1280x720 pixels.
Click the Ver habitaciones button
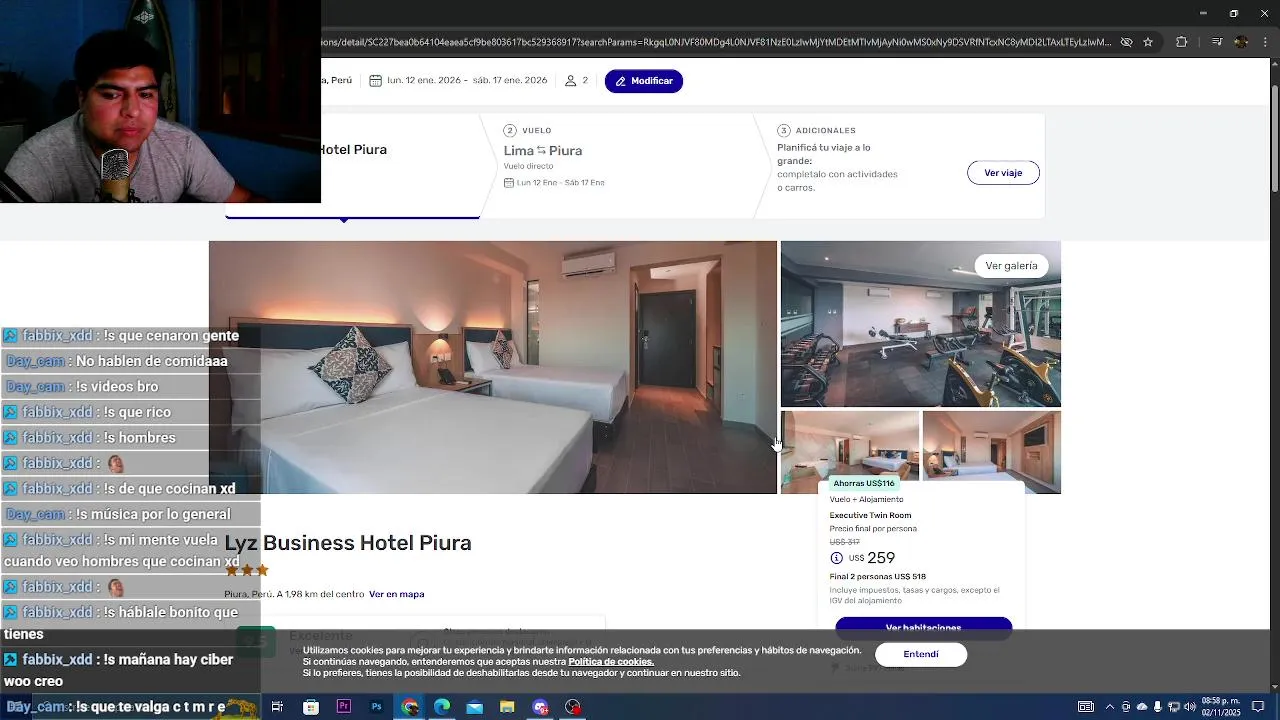[x=923, y=626]
